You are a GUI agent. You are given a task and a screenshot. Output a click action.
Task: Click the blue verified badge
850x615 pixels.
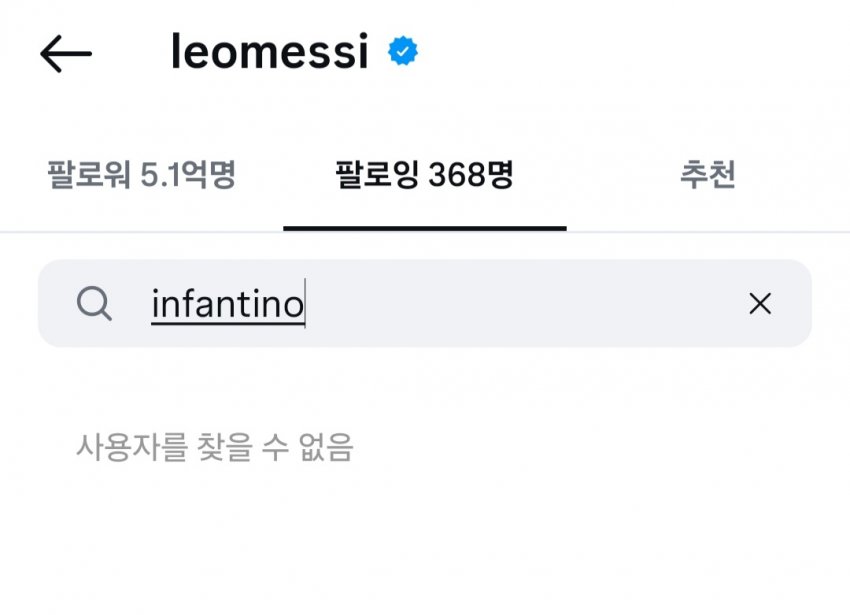coord(403,51)
